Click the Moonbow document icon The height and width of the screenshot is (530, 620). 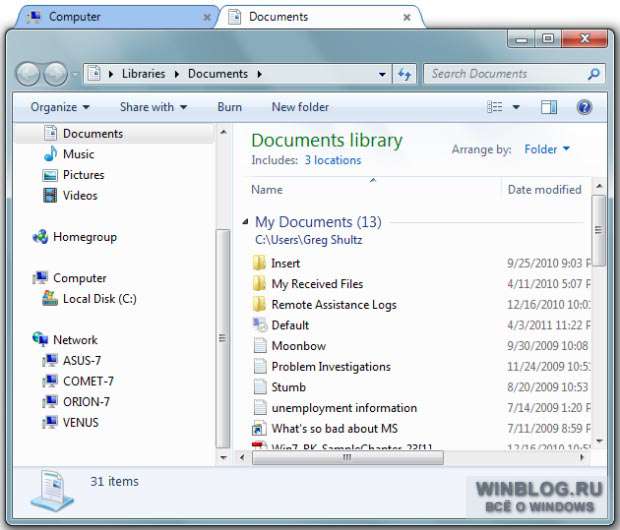tap(260, 345)
